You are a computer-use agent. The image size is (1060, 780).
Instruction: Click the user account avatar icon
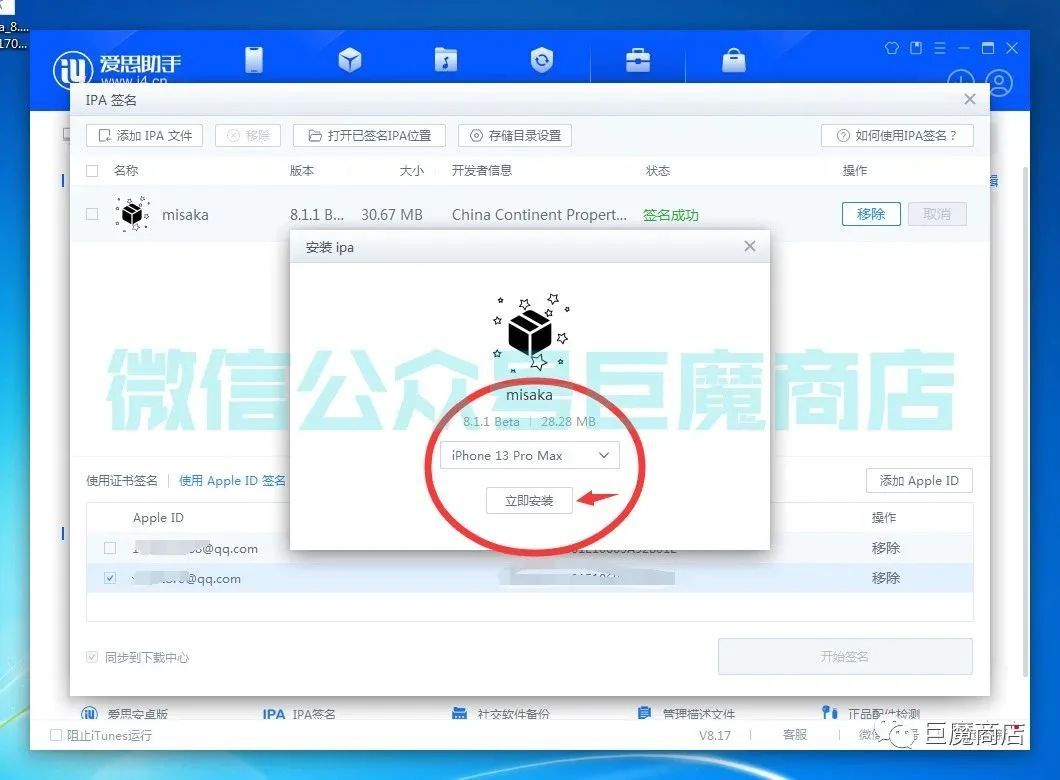[999, 83]
